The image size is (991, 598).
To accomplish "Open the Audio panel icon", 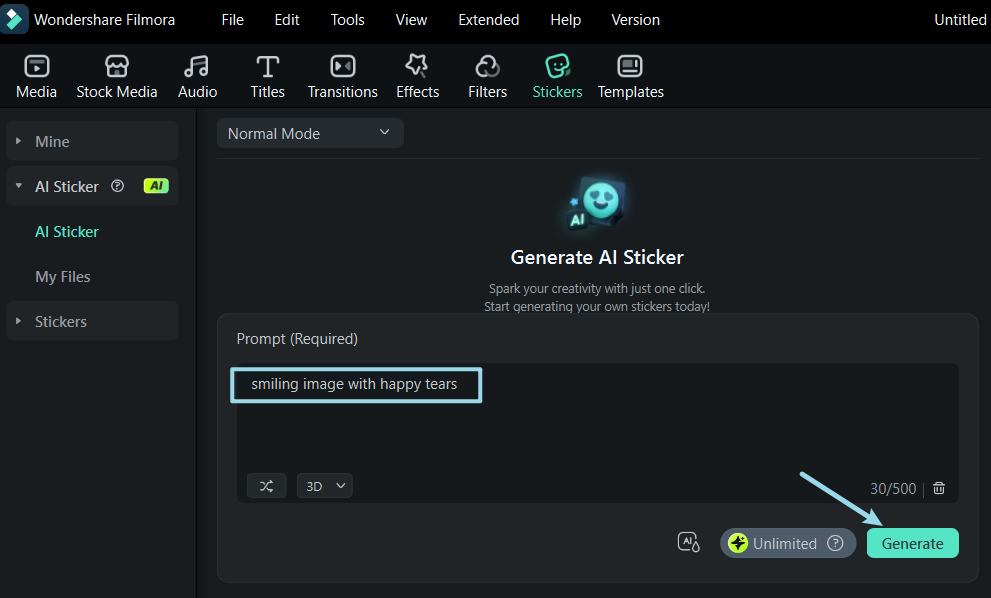I will click(197, 66).
